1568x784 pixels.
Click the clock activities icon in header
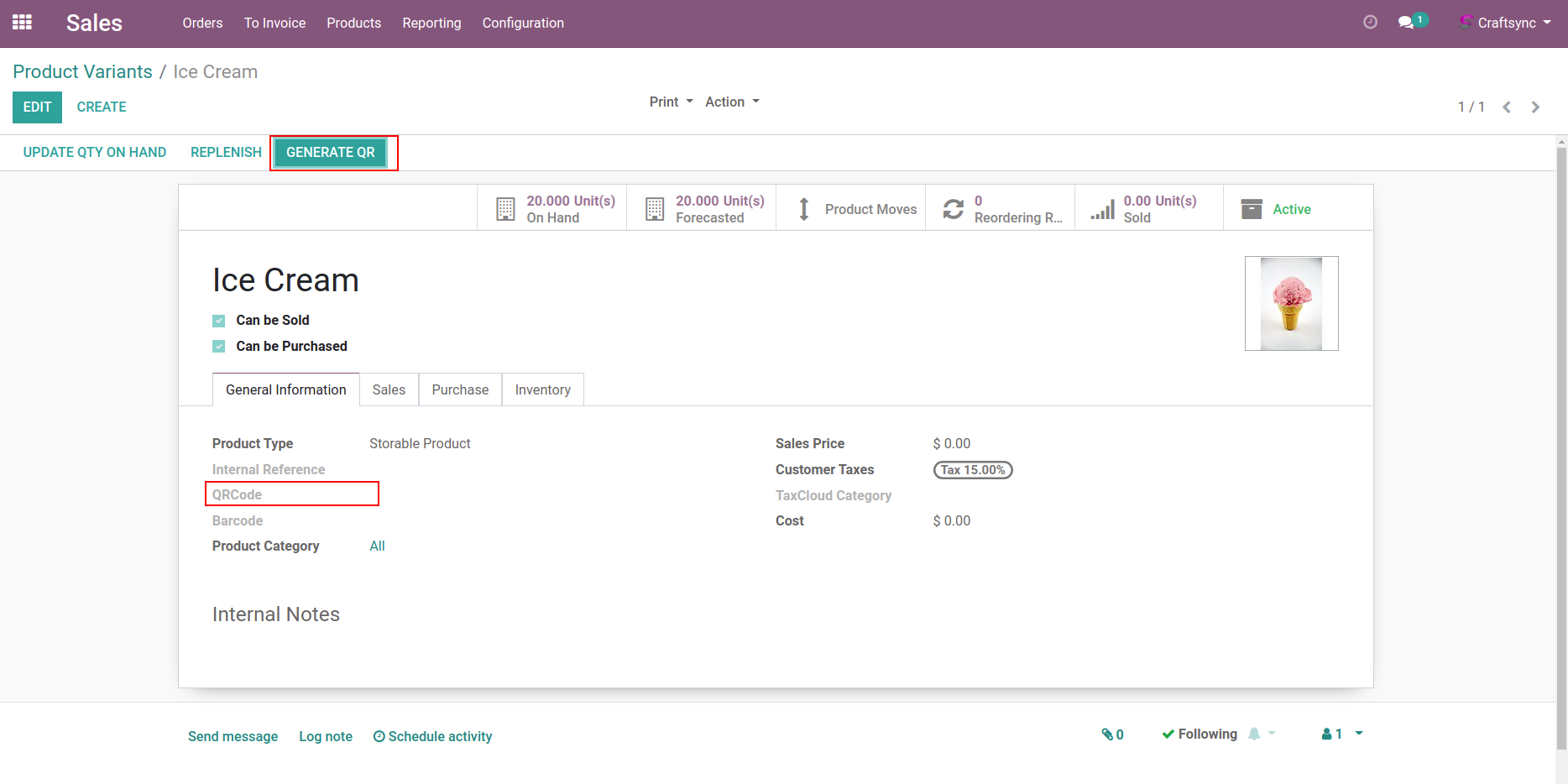(1370, 23)
